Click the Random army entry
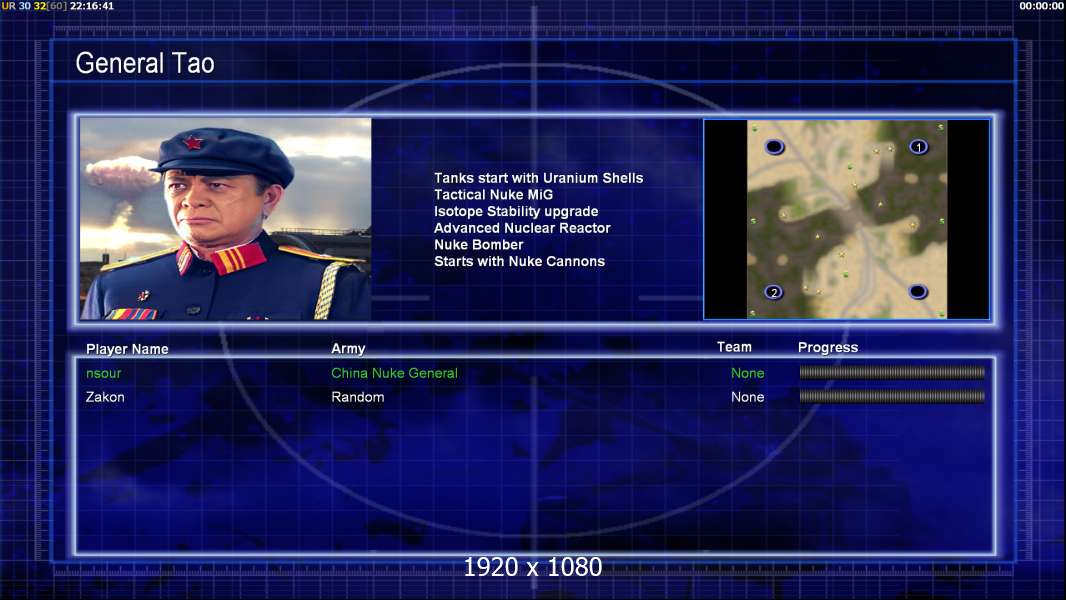 tap(358, 397)
